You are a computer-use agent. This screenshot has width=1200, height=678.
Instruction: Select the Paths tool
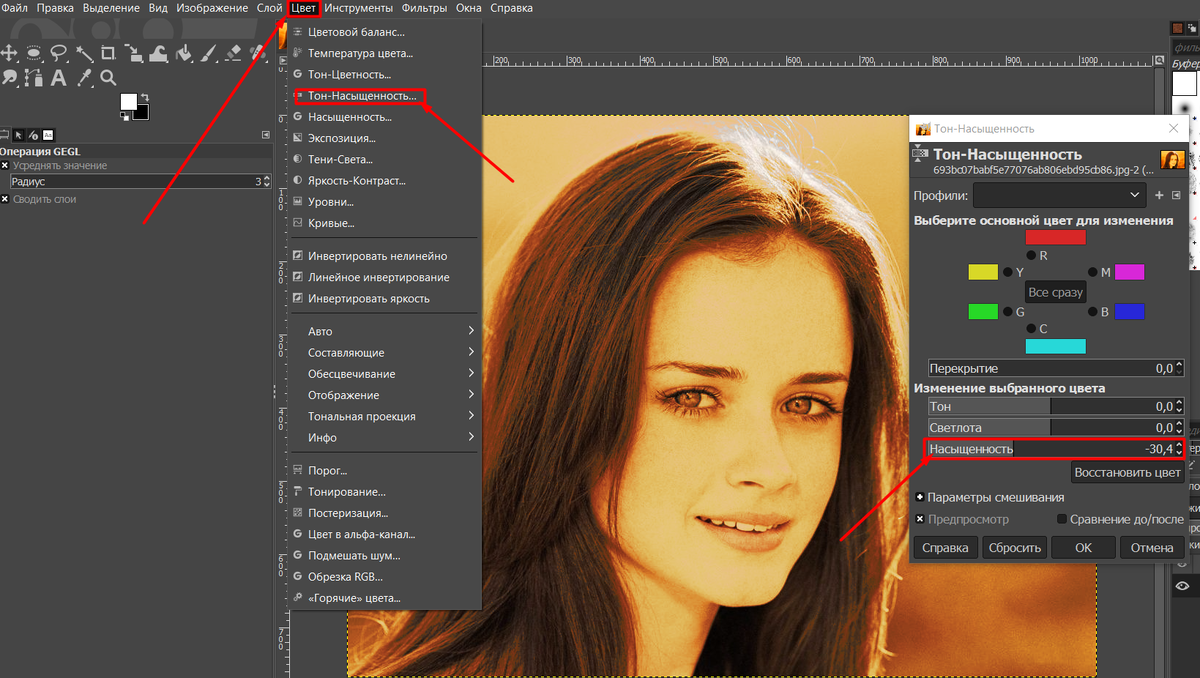pyautogui.click(x=34, y=78)
